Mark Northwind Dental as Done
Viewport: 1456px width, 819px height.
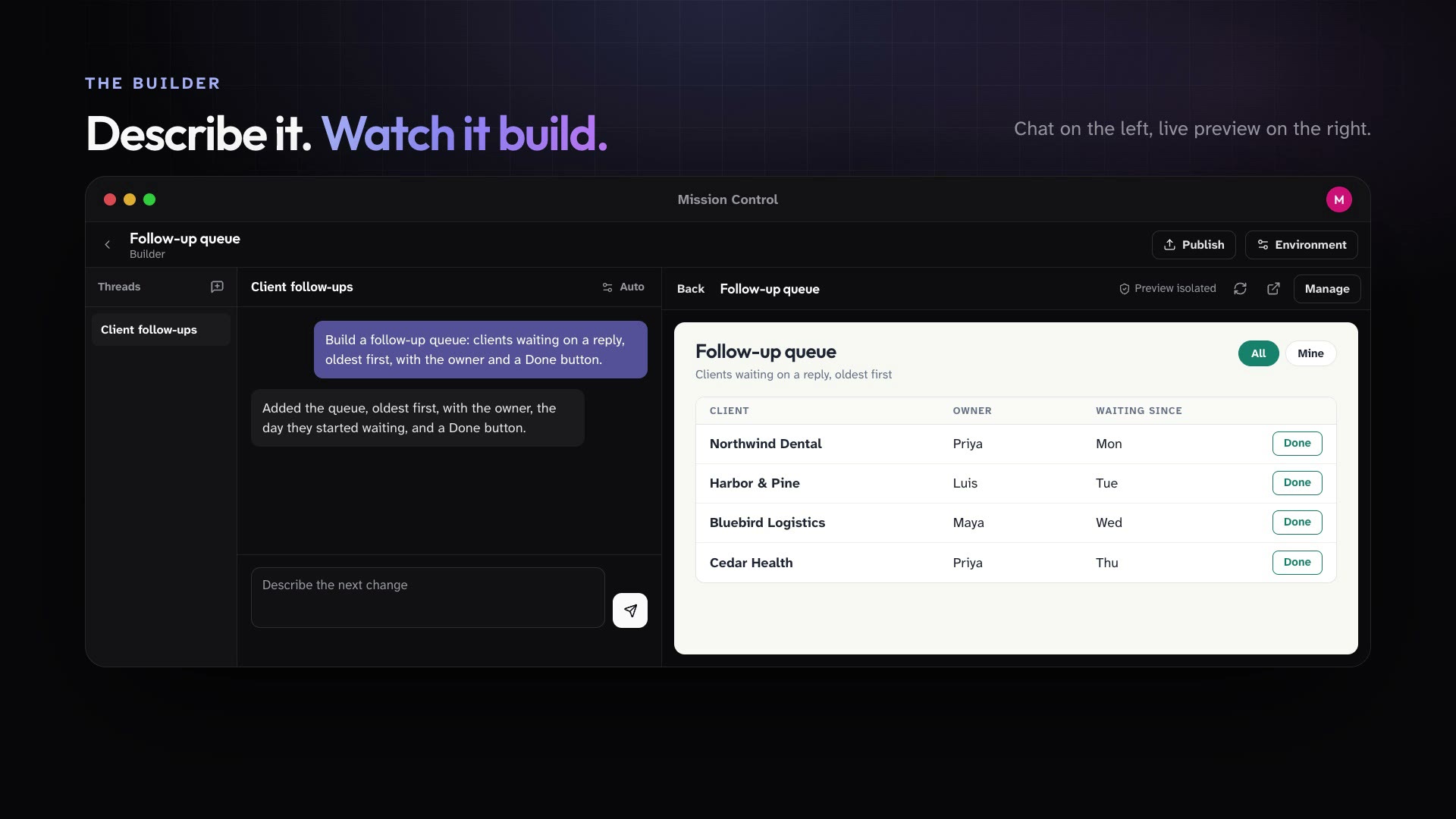pos(1297,444)
